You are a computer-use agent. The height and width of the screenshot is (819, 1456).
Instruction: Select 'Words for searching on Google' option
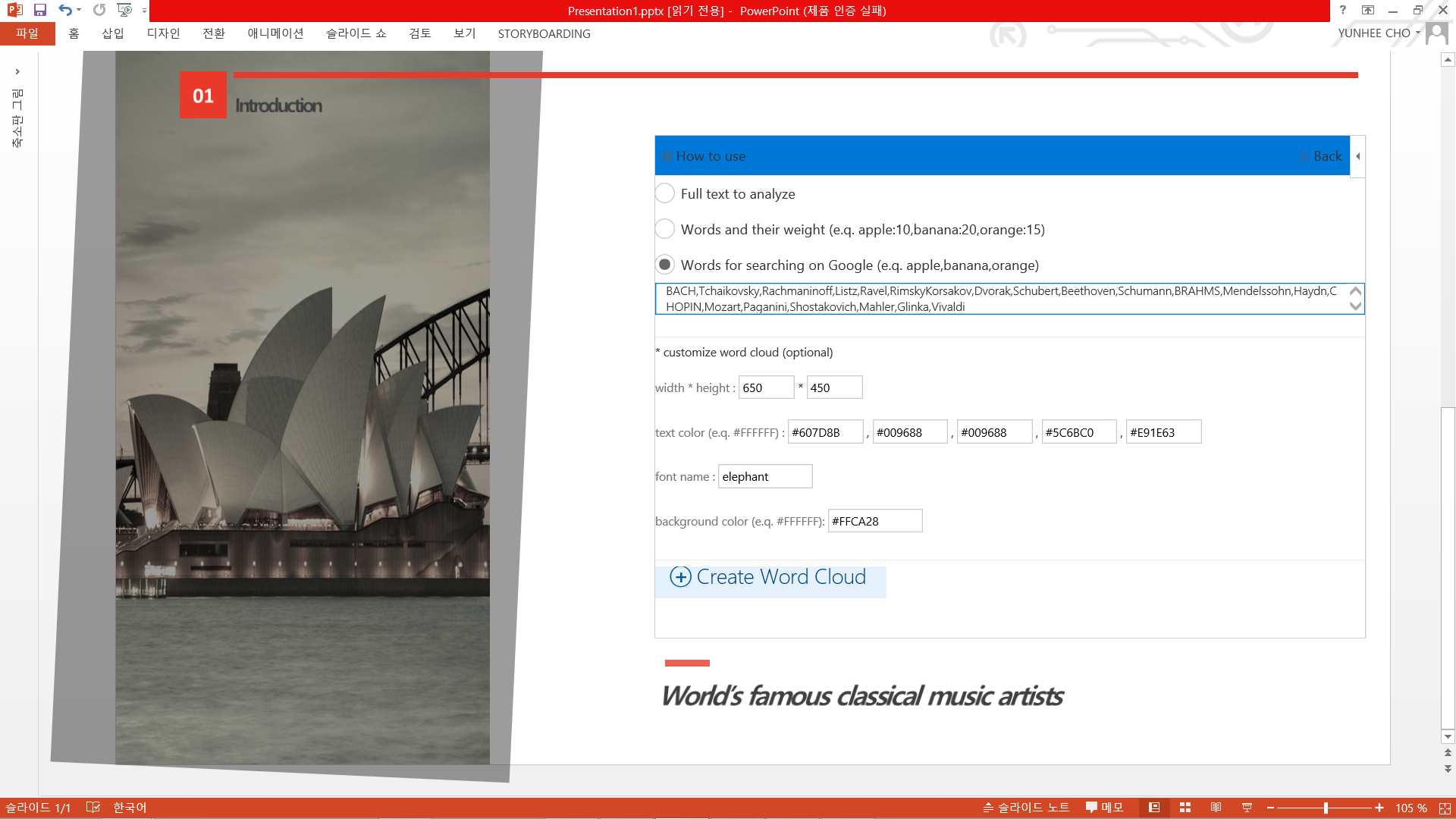point(664,265)
